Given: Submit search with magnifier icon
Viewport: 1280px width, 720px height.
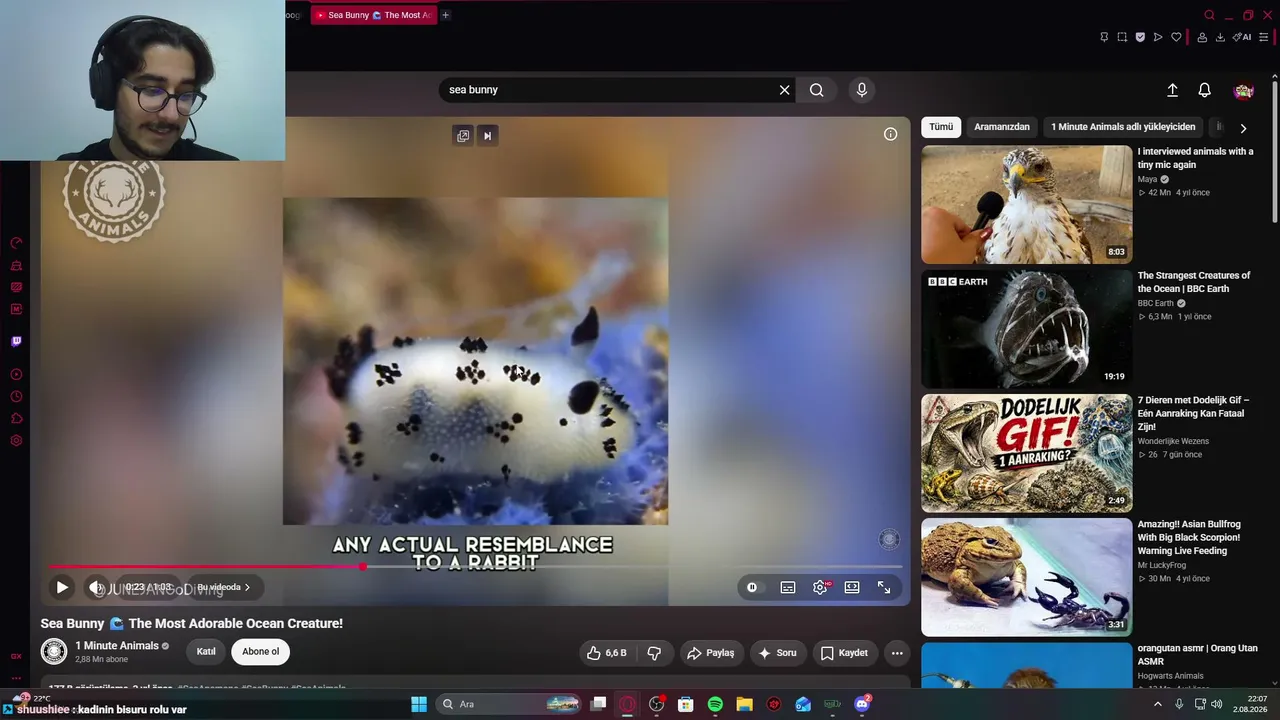Looking at the screenshot, I should pyautogui.click(x=817, y=90).
